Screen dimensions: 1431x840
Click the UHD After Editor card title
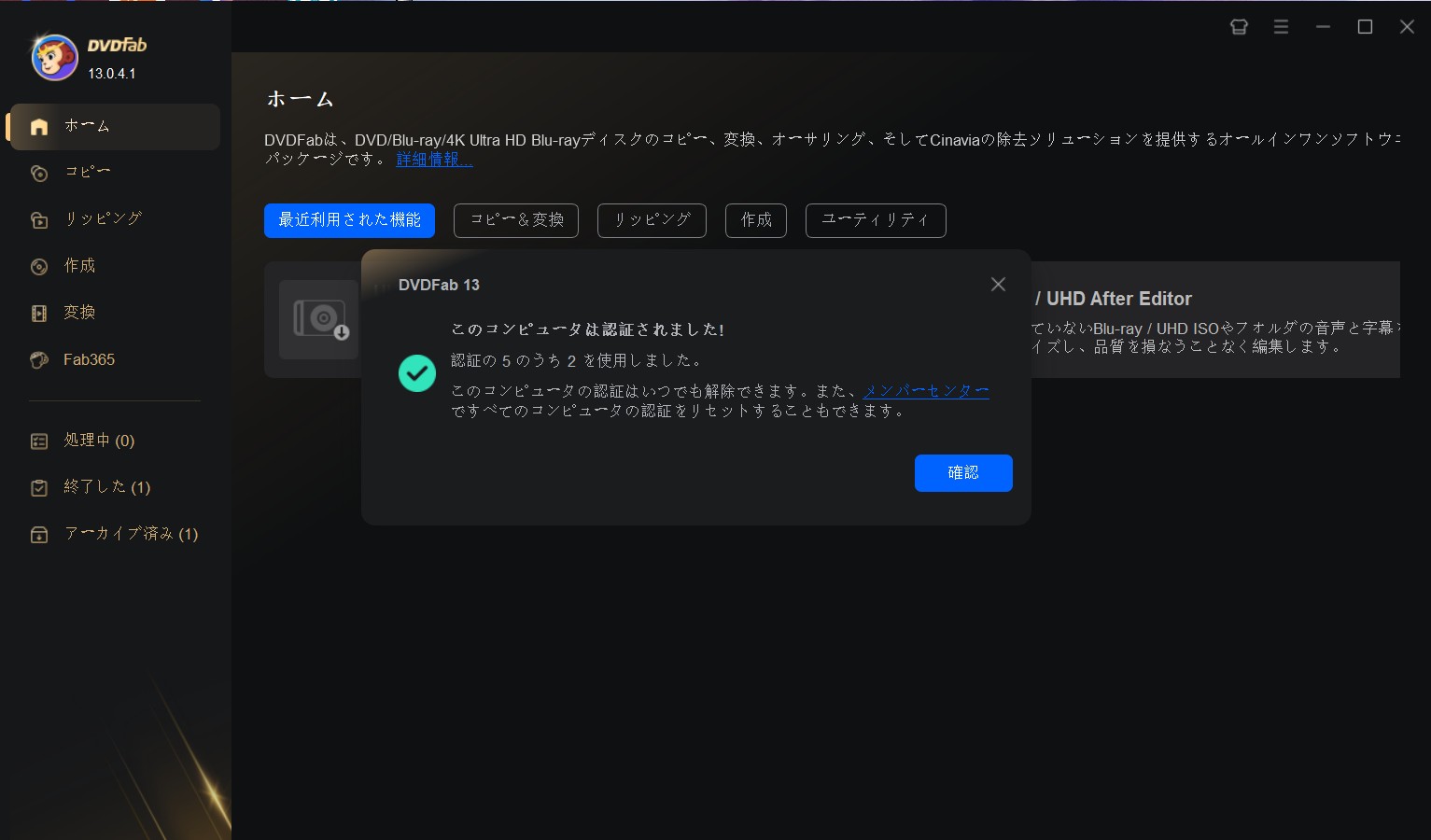click(1114, 299)
